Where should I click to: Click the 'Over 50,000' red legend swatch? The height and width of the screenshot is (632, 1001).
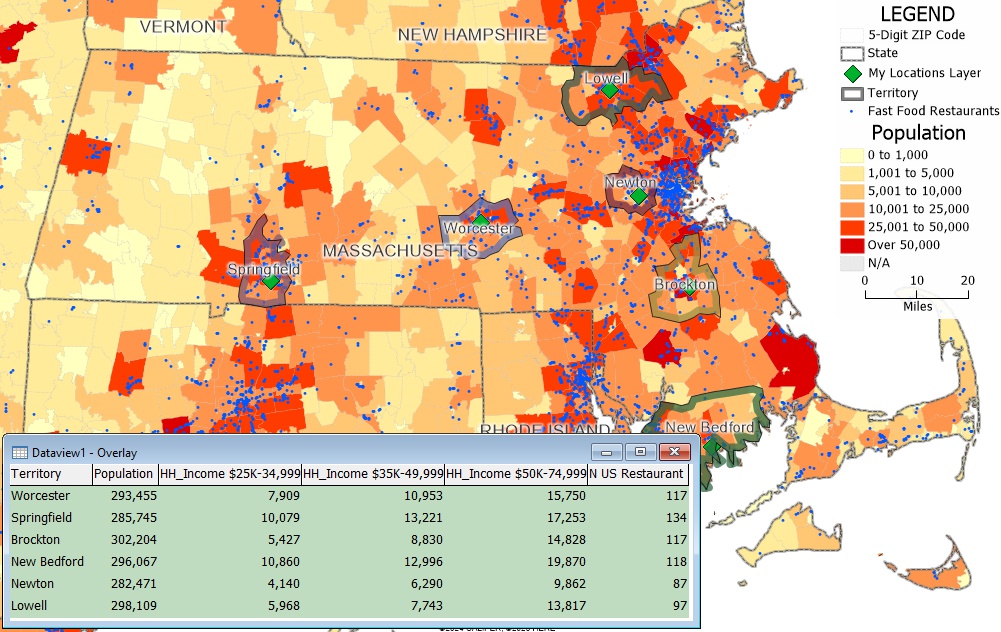(x=851, y=244)
